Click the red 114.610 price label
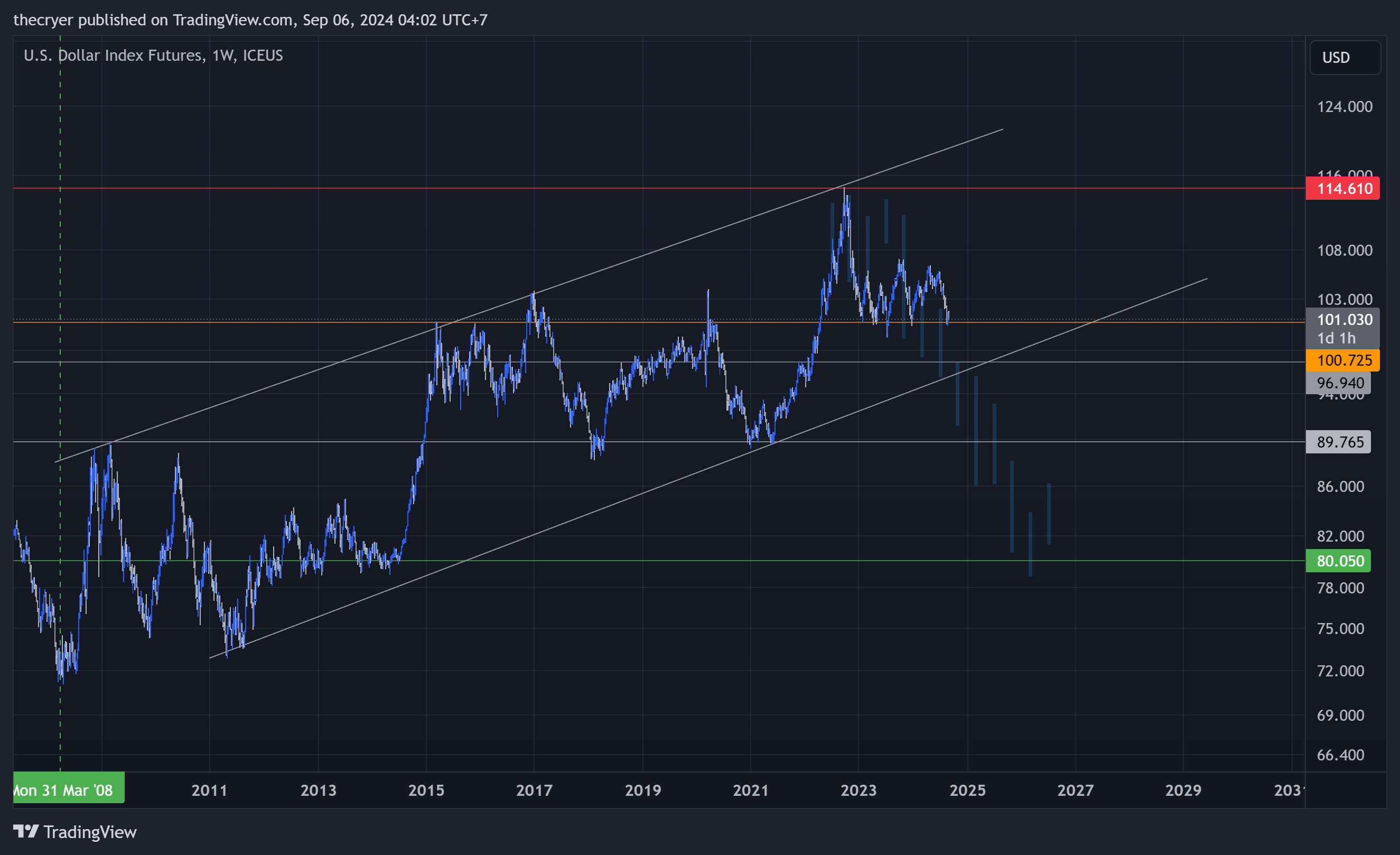The image size is (1400, 855). 1342,188
